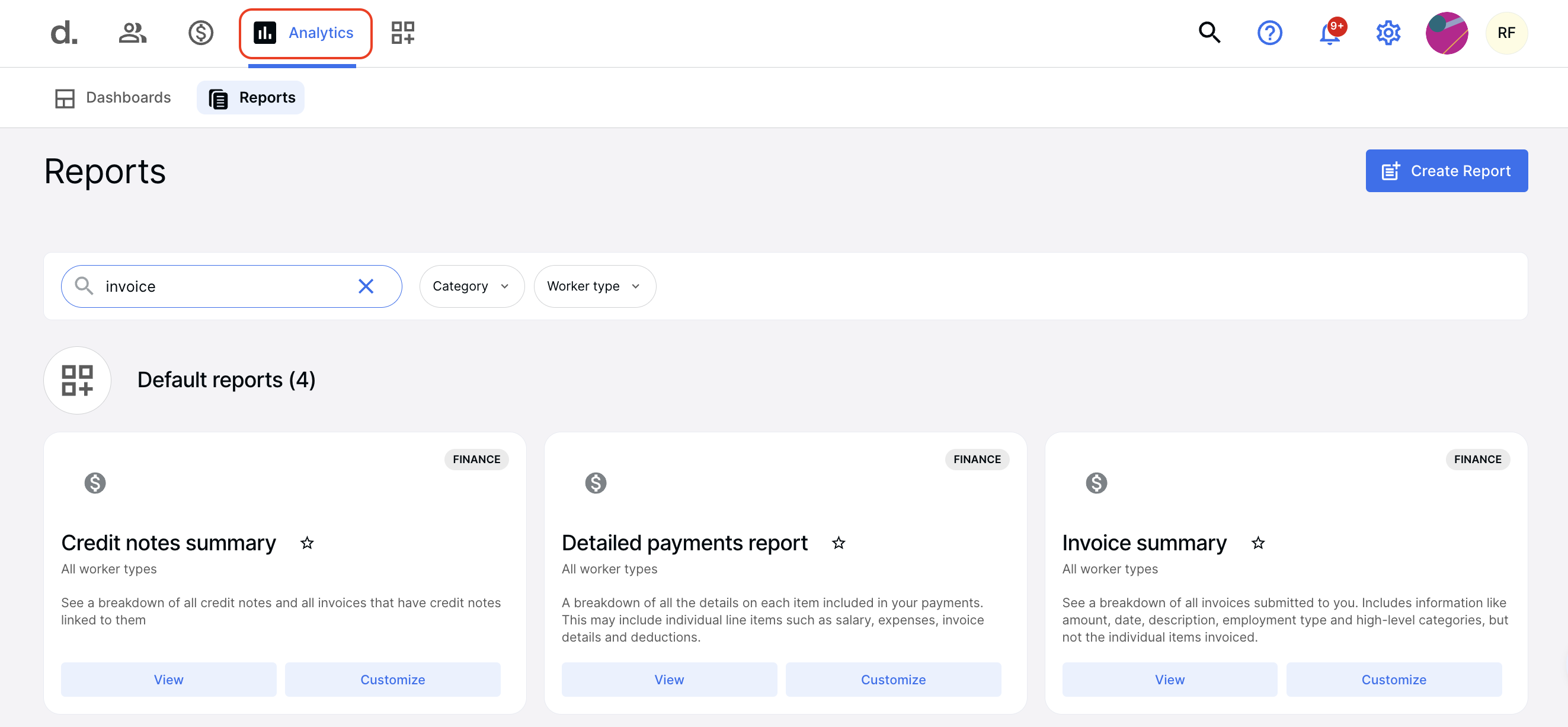
Task: View the Invoice summary report
Action: (x=1169, y=680)
